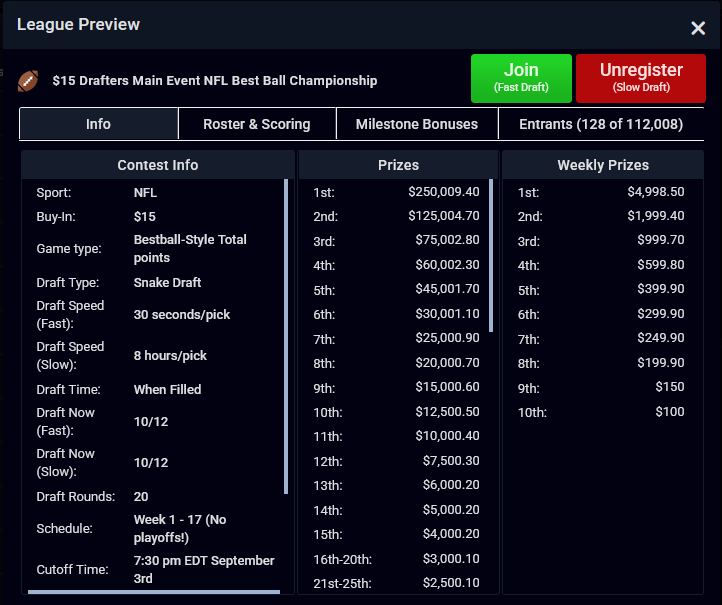Click the Prizes panel vertical scrollbar

491,256
